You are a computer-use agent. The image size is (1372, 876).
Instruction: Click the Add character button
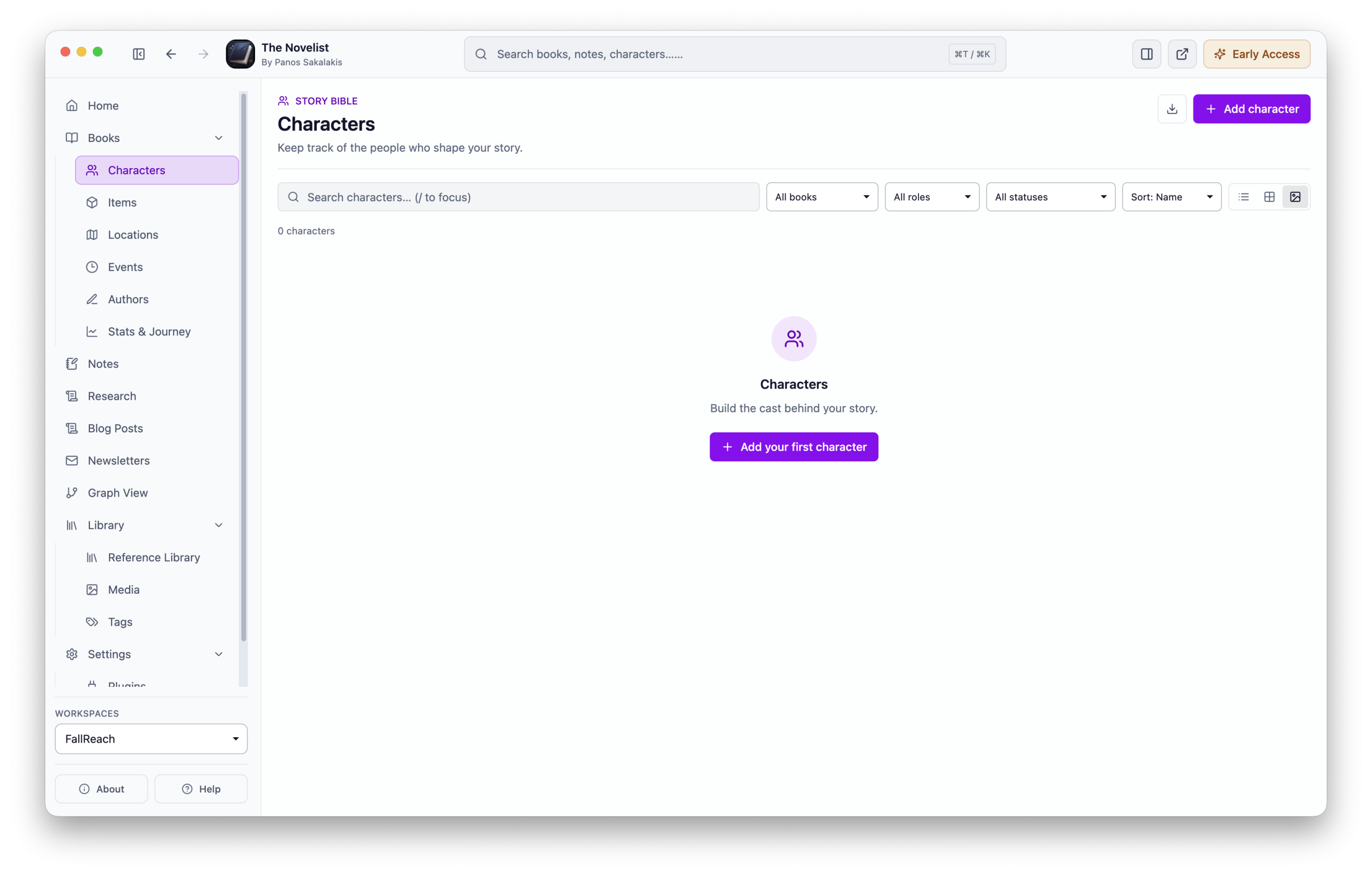point(1251,109)
